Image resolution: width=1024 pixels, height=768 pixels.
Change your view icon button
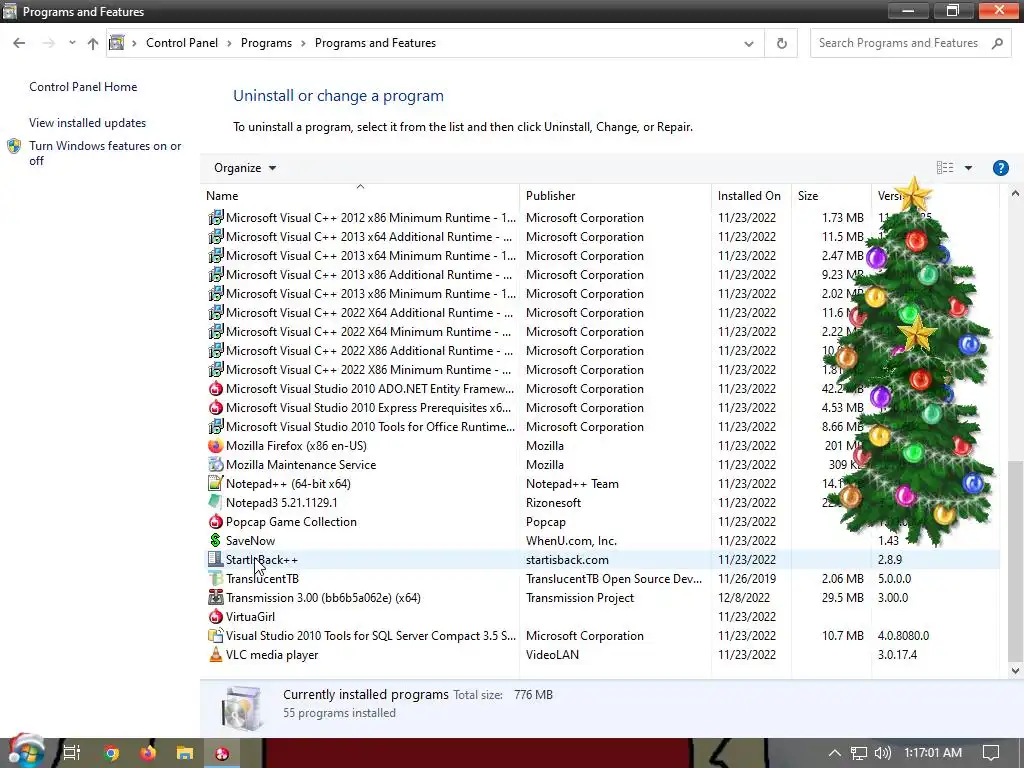[944, 168]
